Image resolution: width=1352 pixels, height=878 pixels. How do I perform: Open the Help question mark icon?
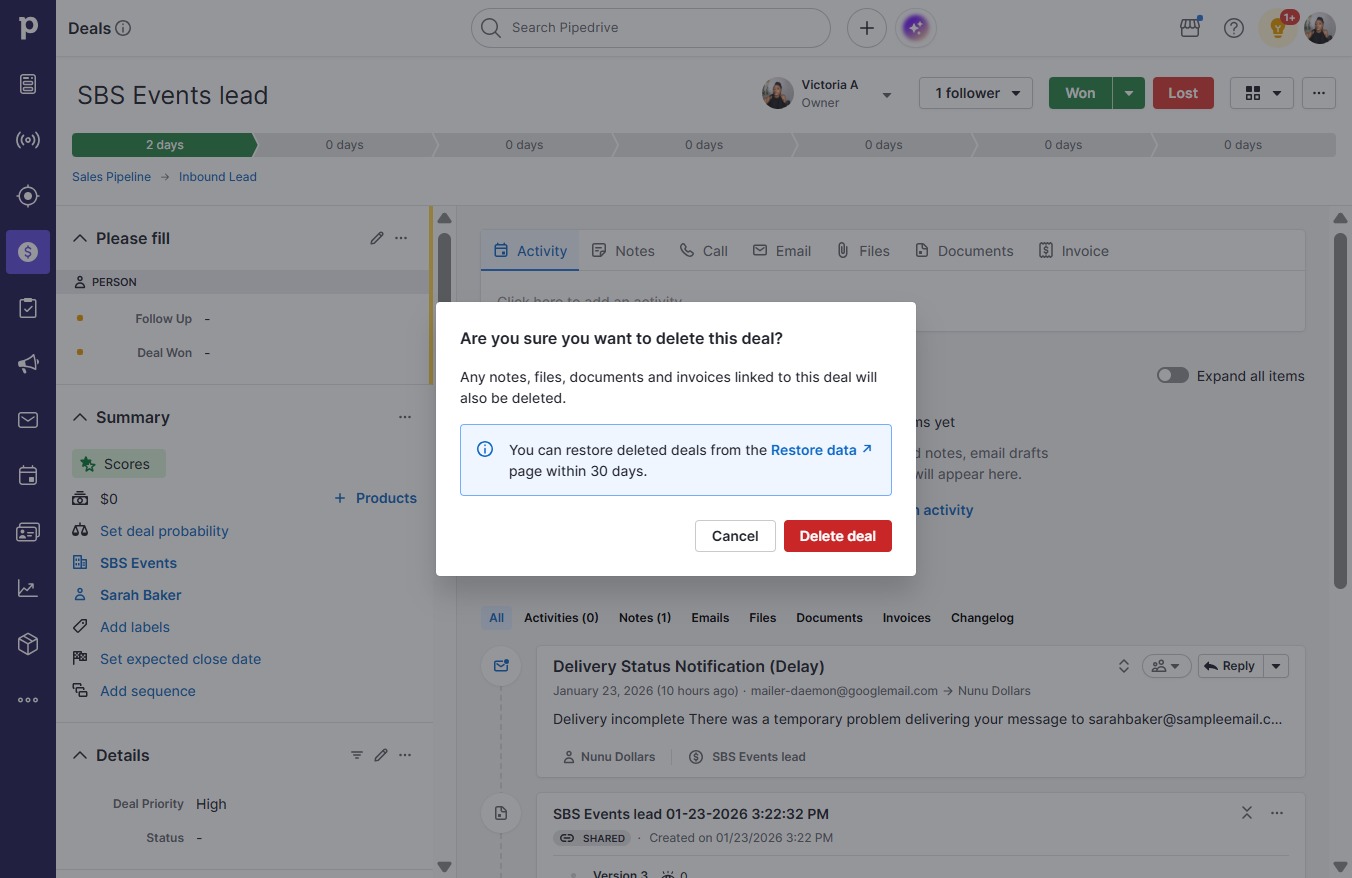point(1234,28)
